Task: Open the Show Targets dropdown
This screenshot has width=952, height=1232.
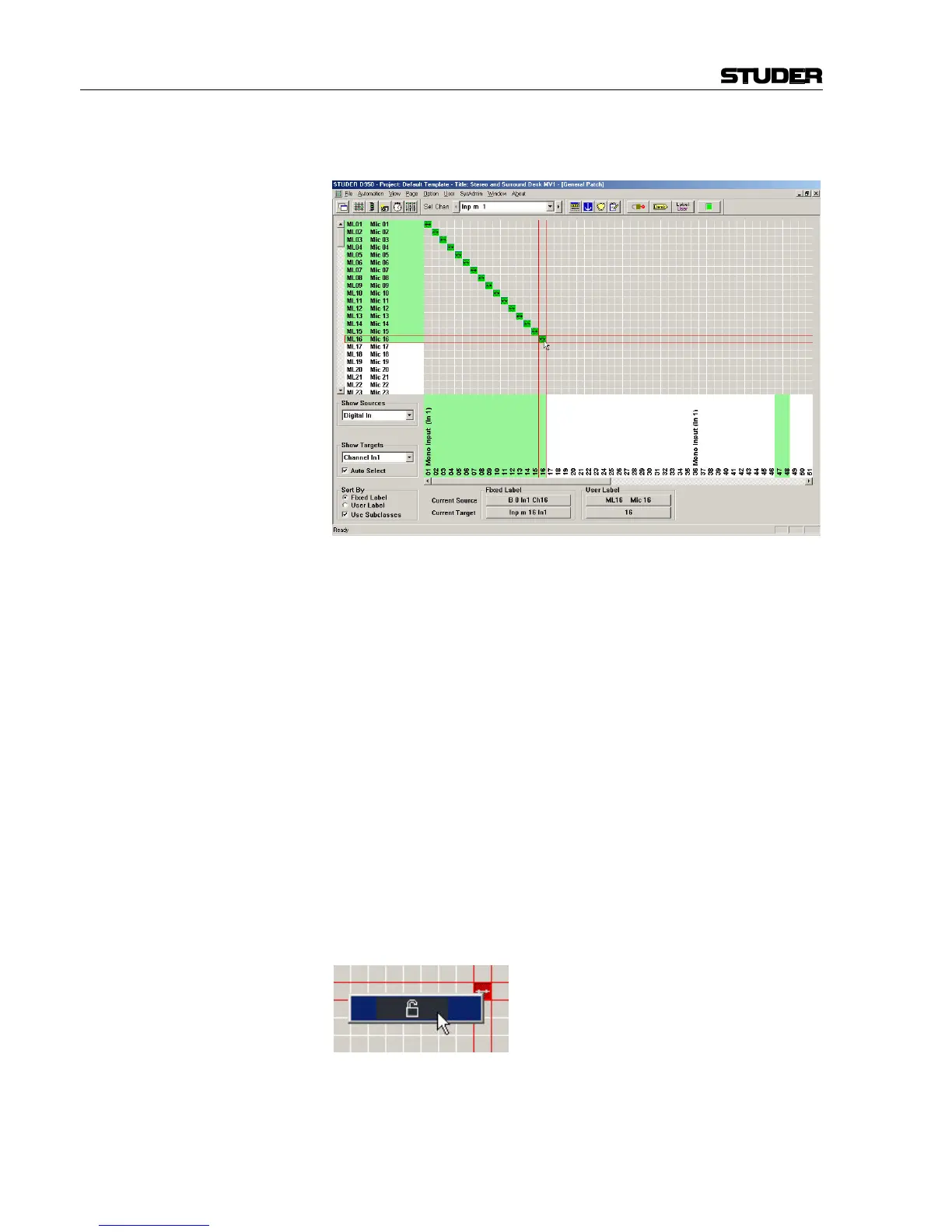Action: click(x=409, y=457)
